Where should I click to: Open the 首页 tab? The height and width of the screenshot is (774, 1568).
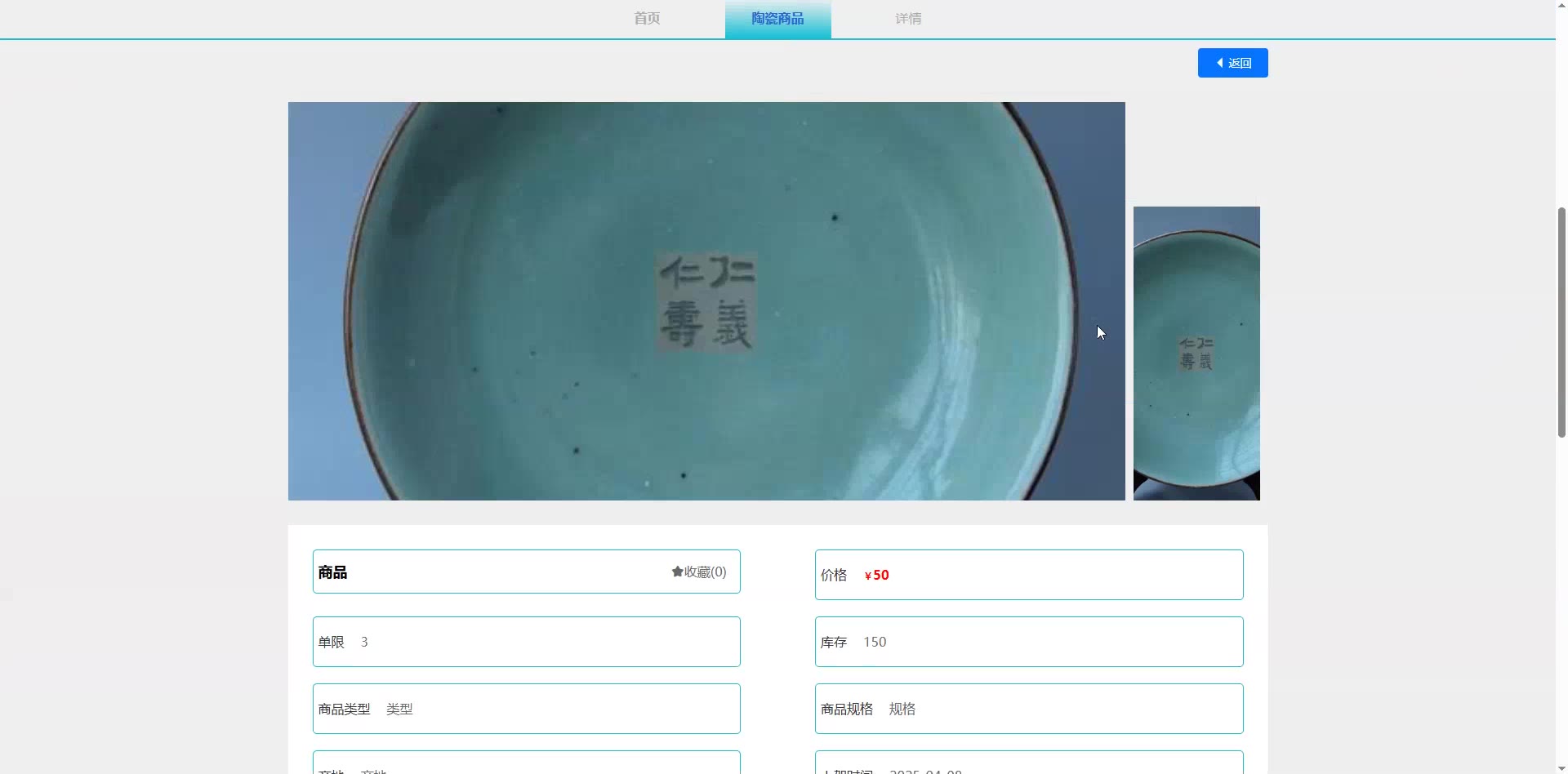click(647, 18)
